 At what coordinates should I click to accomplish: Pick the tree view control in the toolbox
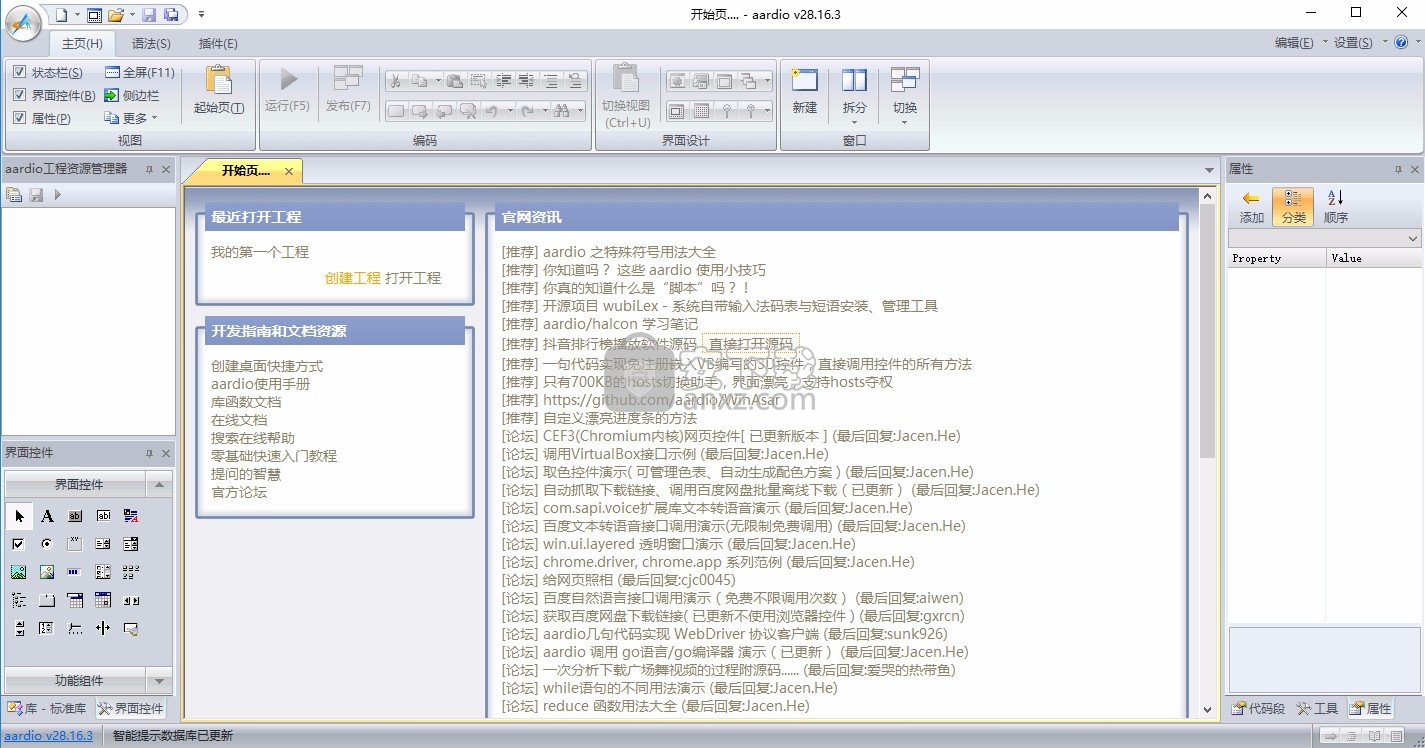(19, 600)
